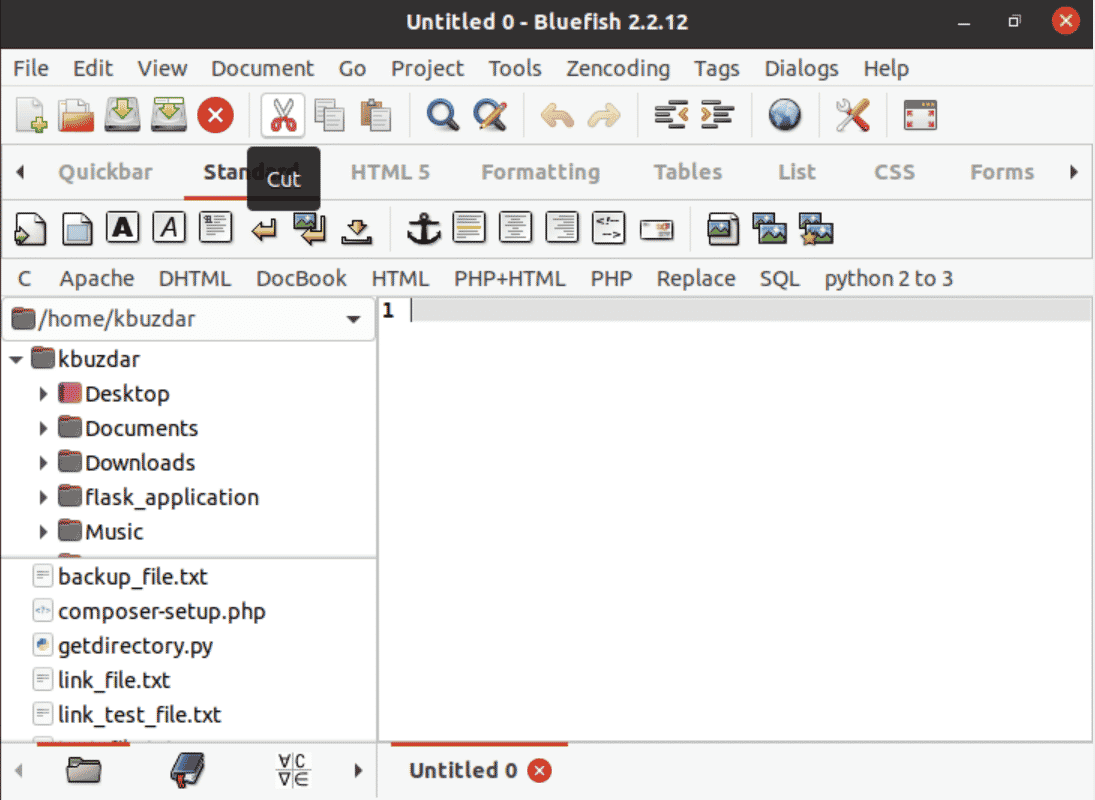The width and height of the screenshot is (1095, 800).
Task: Expand the flask_application folder
Action: click(43, 498)
